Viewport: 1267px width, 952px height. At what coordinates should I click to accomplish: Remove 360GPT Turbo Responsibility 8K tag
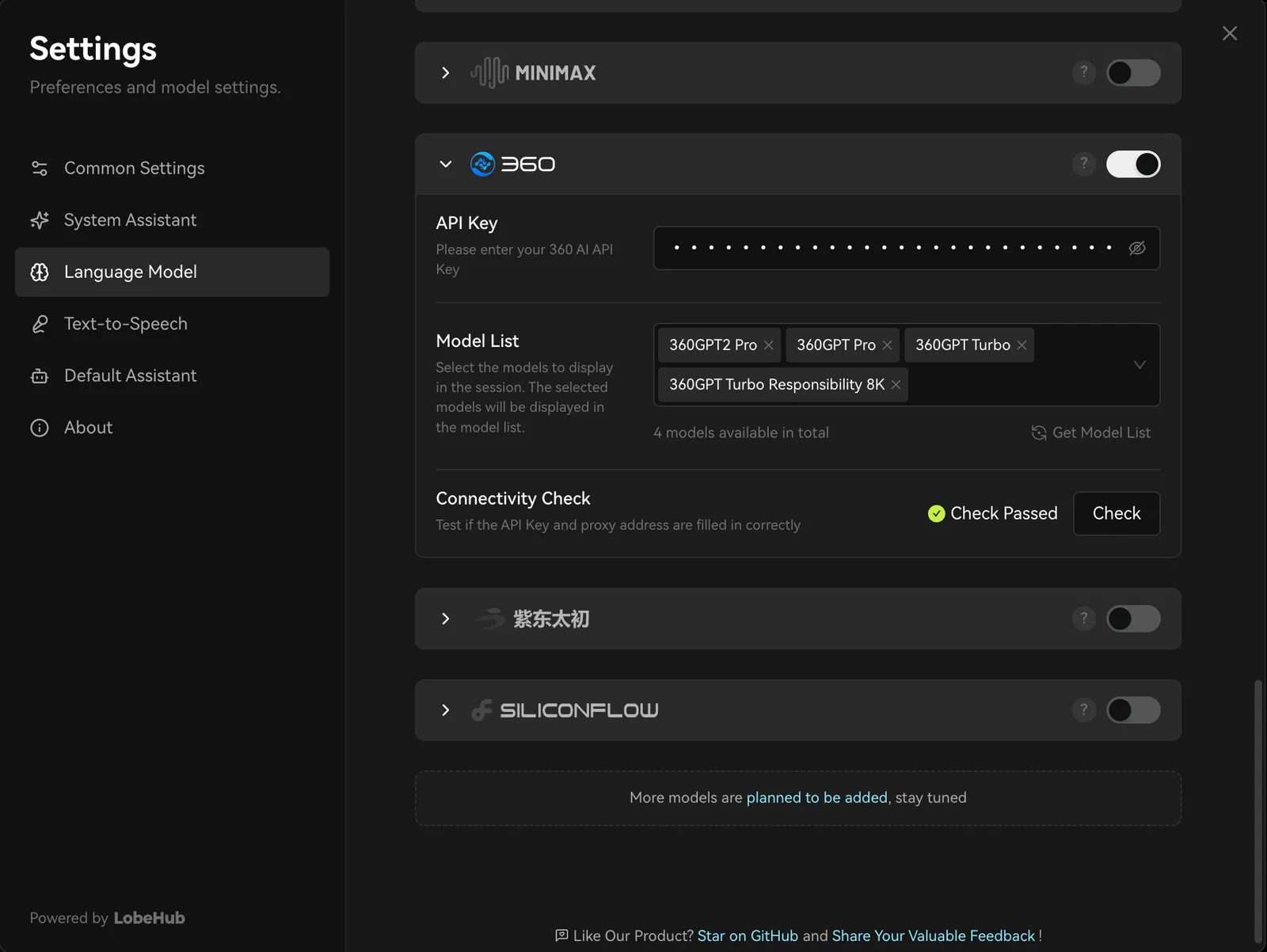(896, 385)
